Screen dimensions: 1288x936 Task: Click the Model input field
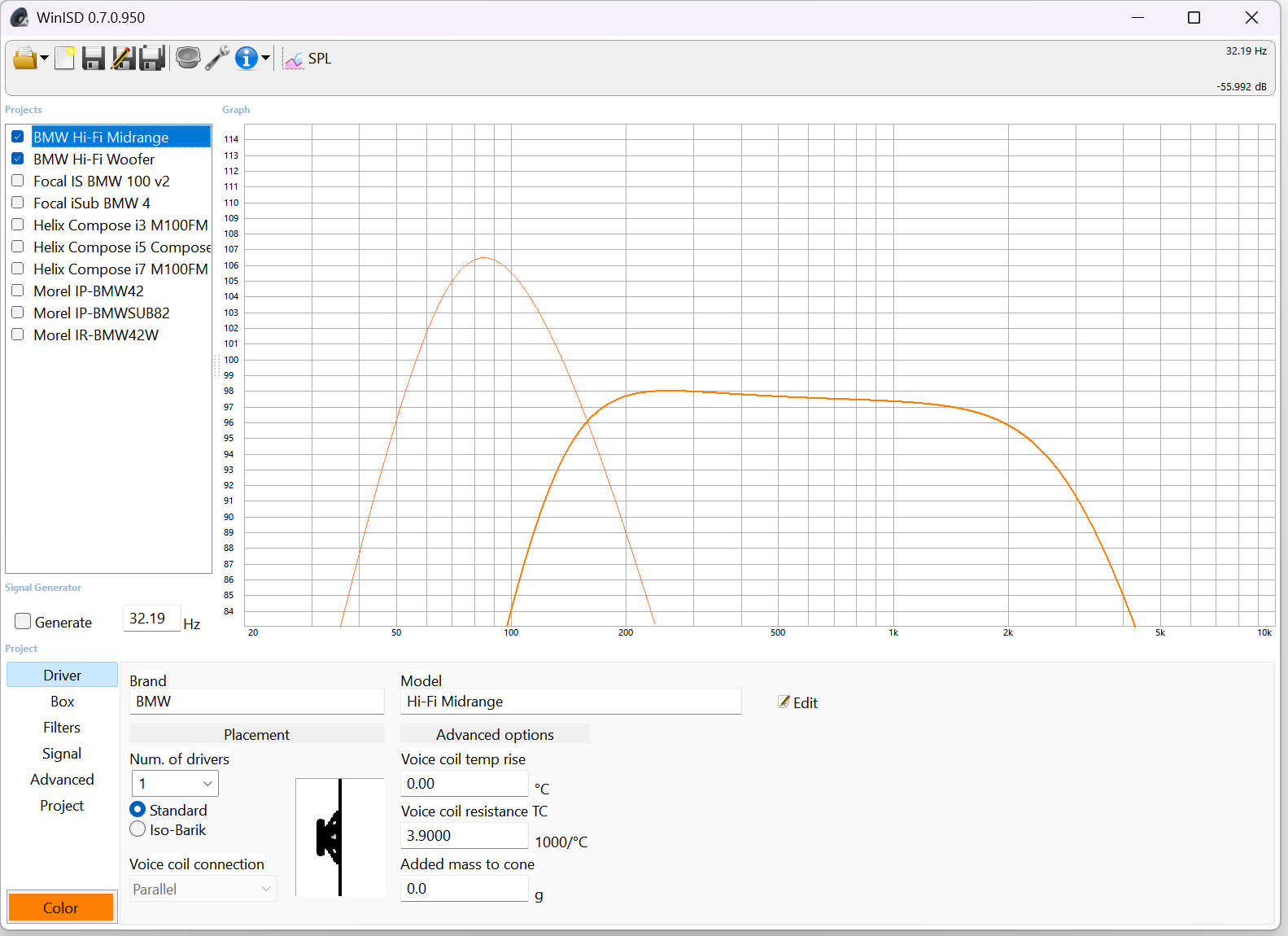[x=570, y=702]
